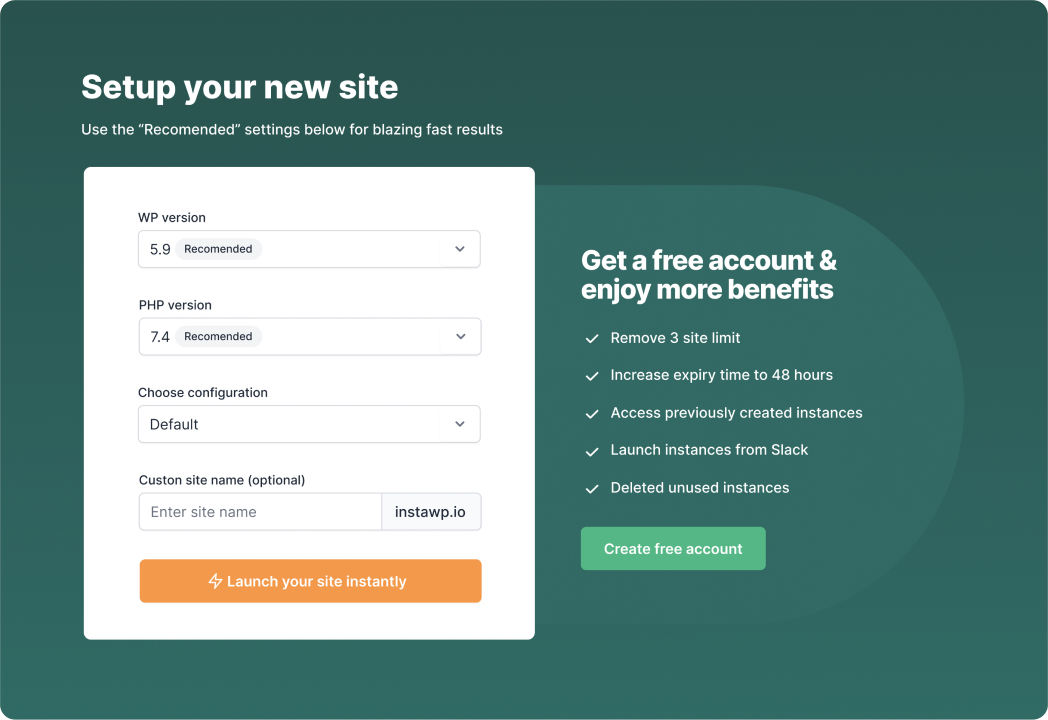Click the WP version label
This screenshot has width=1048, height=720.
pyautogui.click(x=172, y=218)
